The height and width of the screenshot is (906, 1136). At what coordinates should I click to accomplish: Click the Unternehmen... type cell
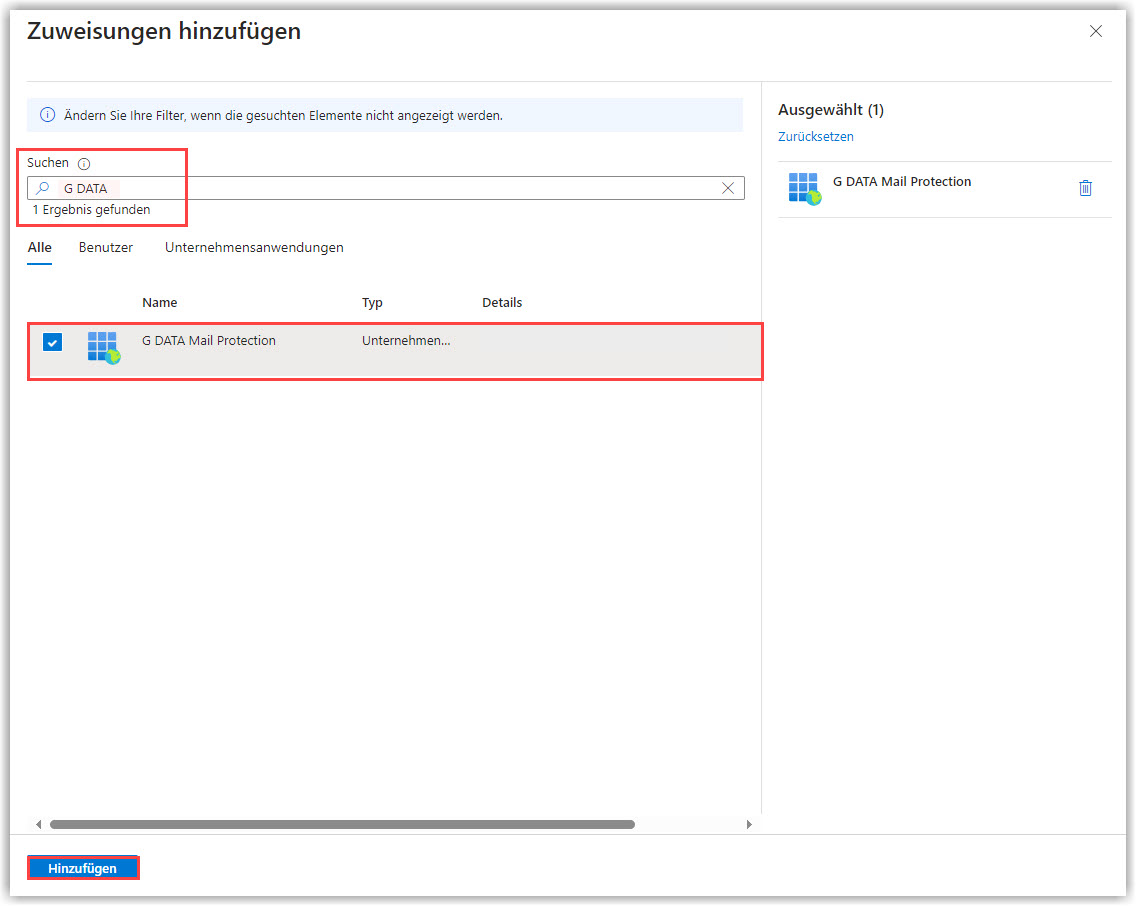pos(406,340)
